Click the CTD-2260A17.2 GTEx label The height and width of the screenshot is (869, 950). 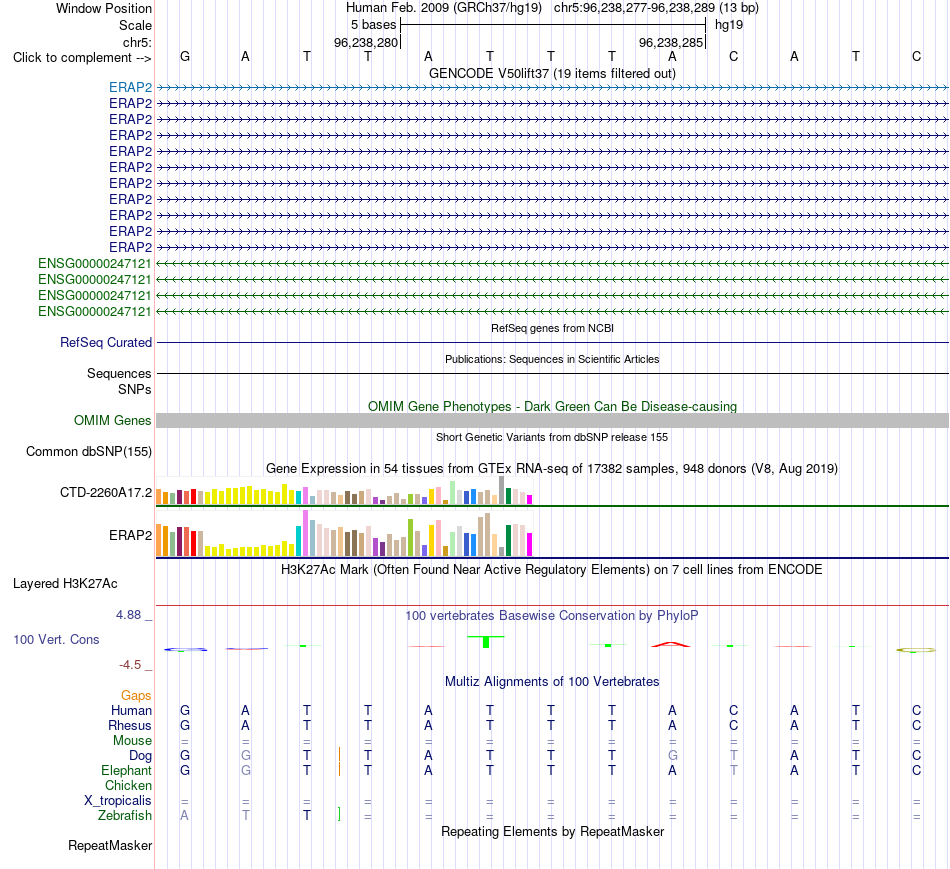click(x=106, y=493)
